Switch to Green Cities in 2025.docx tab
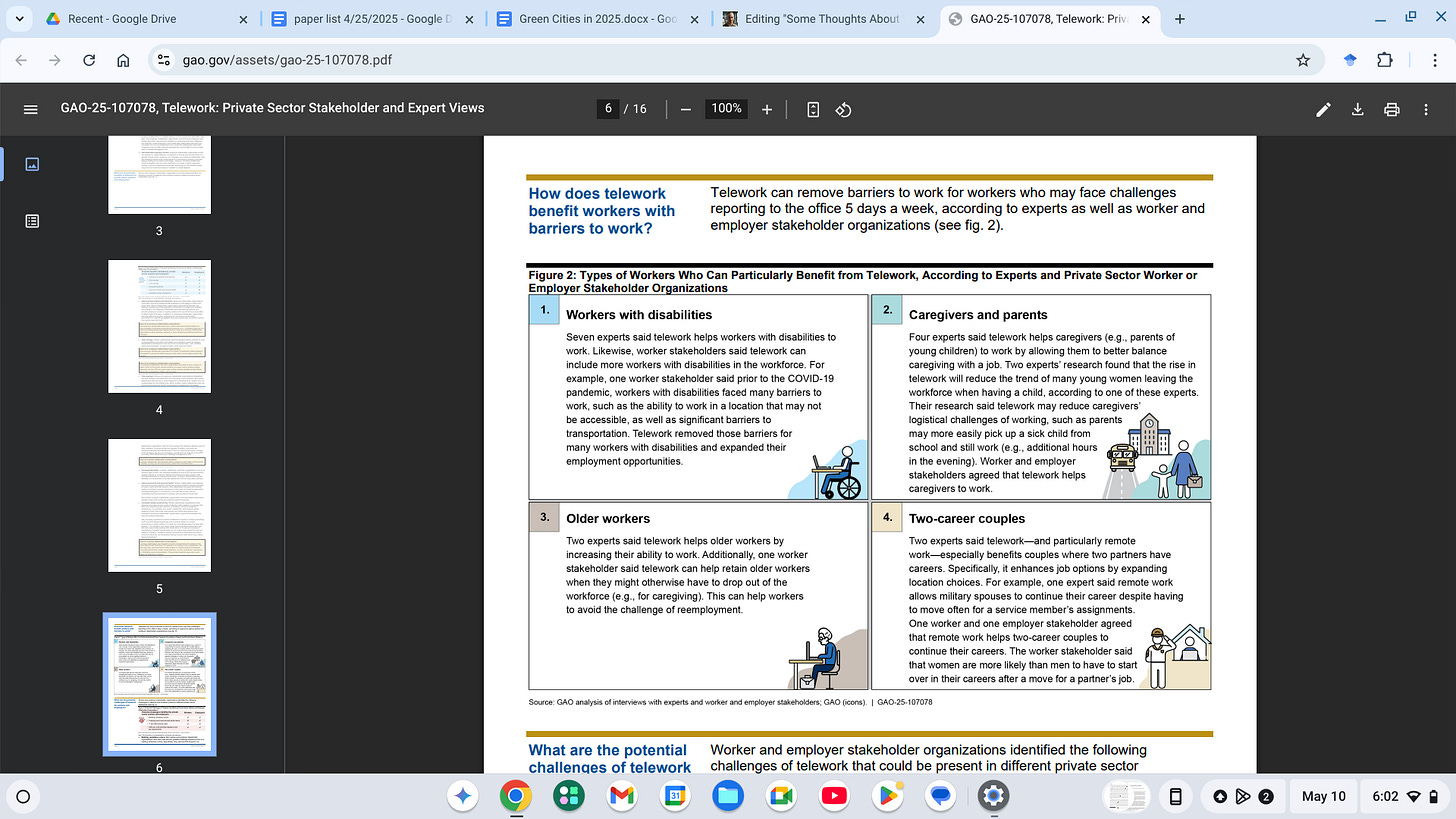The height and width of the screenshot is (819, 1456). click(x=599, y=19)
